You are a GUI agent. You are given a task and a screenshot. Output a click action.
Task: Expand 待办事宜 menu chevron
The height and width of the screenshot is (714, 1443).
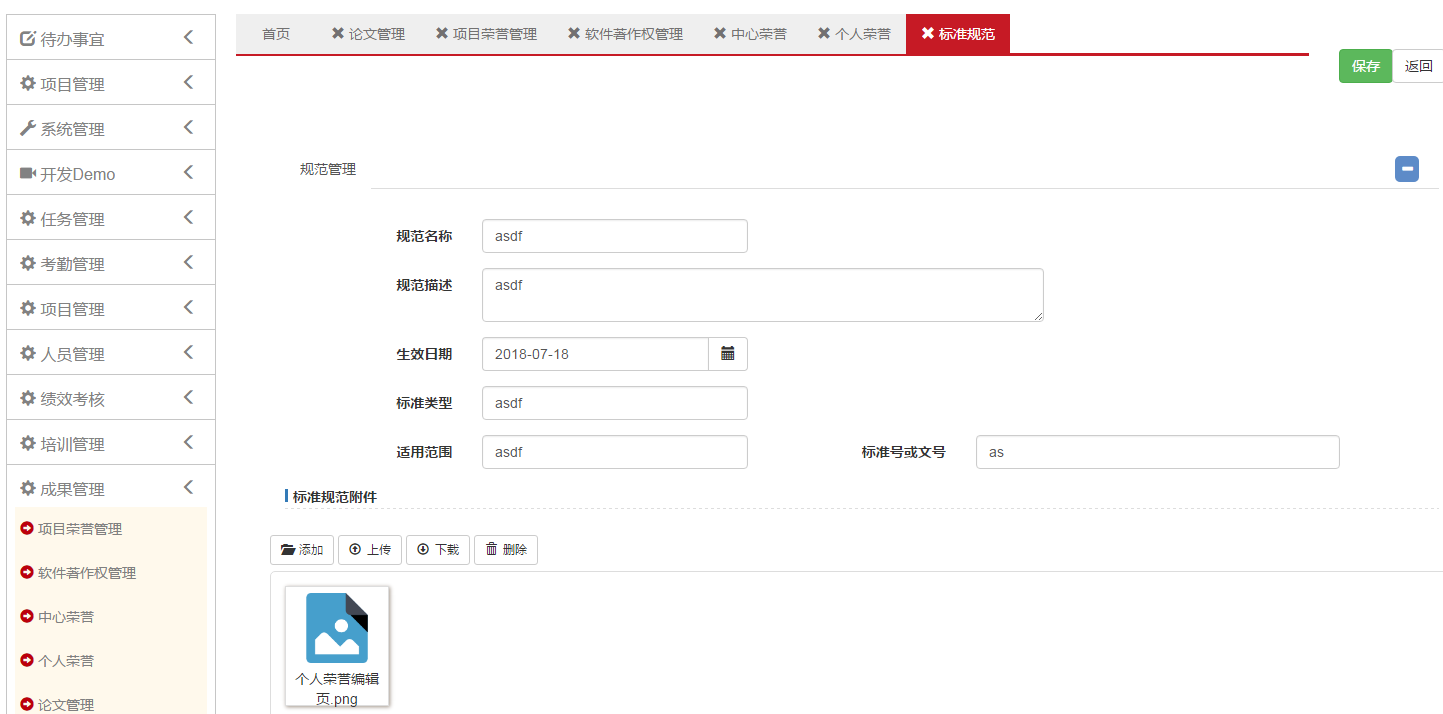(x=188, y=38)
